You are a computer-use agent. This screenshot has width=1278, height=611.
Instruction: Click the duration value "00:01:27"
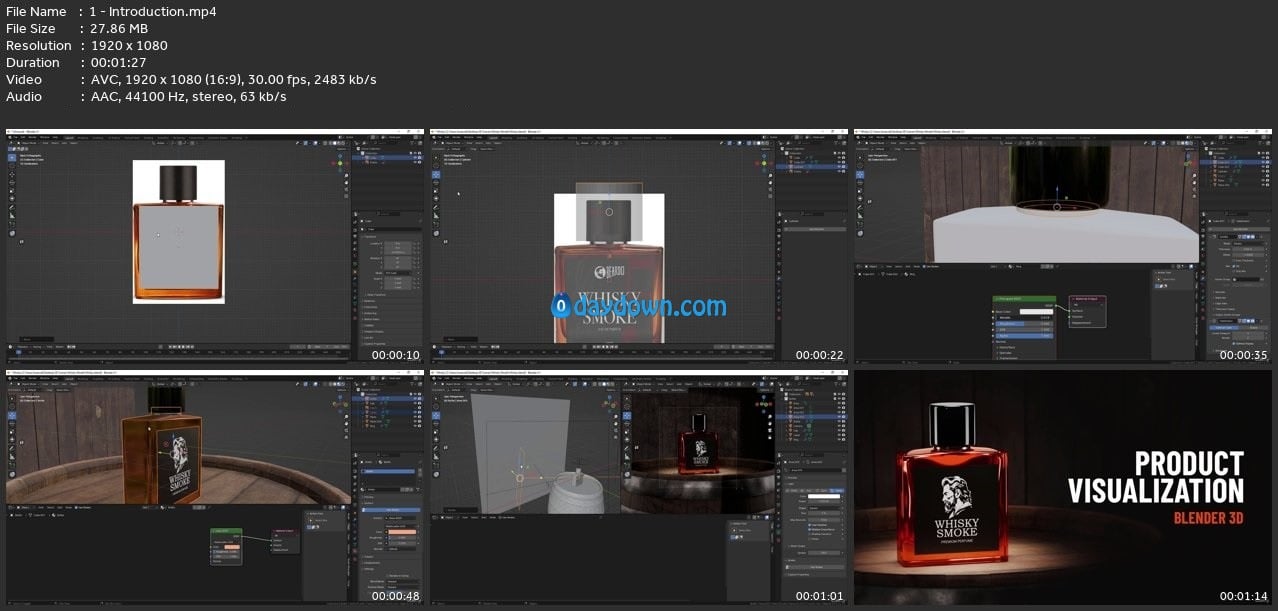coord(121,63)
